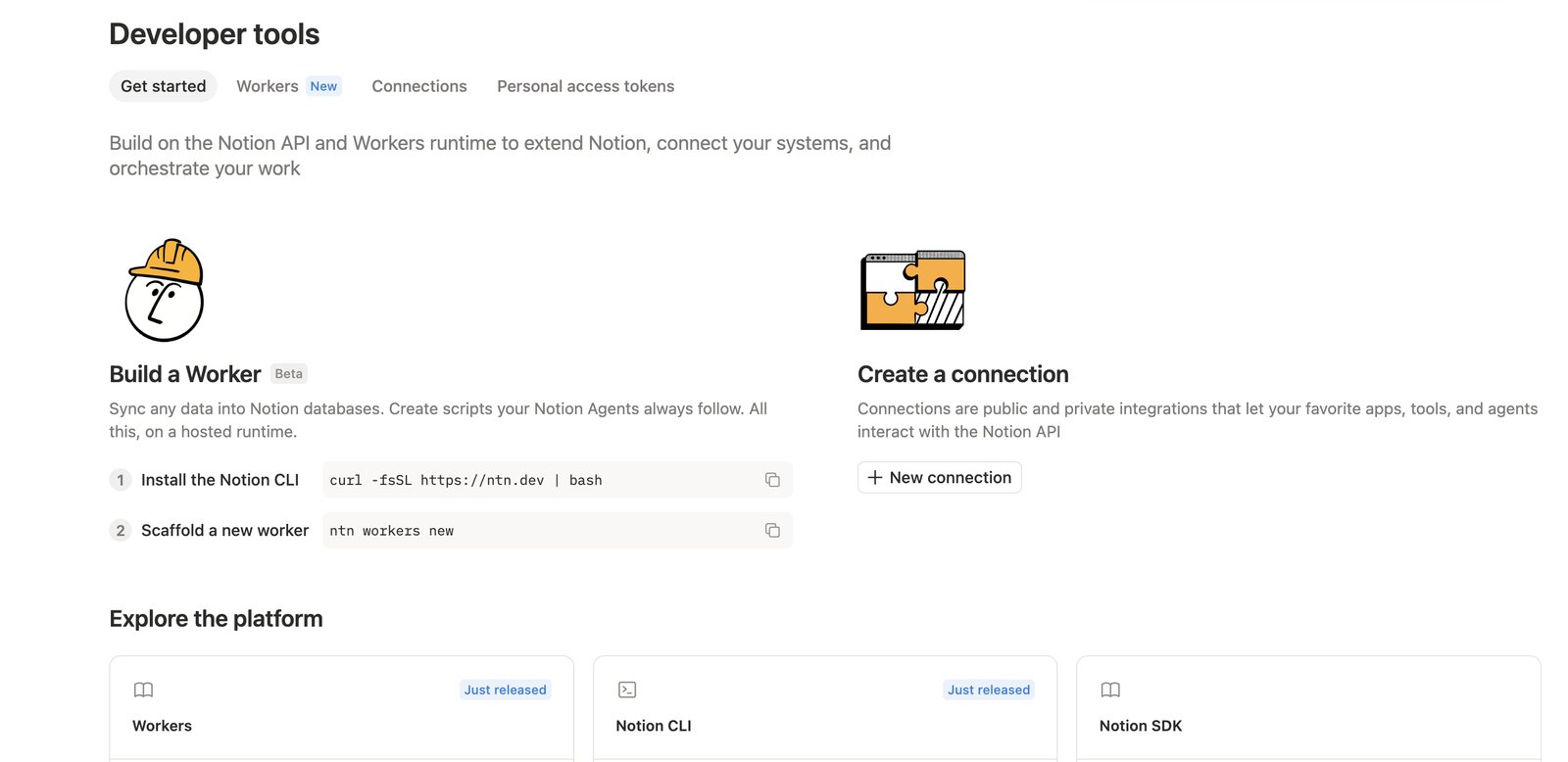Viewport: 1568px width, 762px height.
Task: Click the Explore the platform heading
Action: tap(216, 619)
